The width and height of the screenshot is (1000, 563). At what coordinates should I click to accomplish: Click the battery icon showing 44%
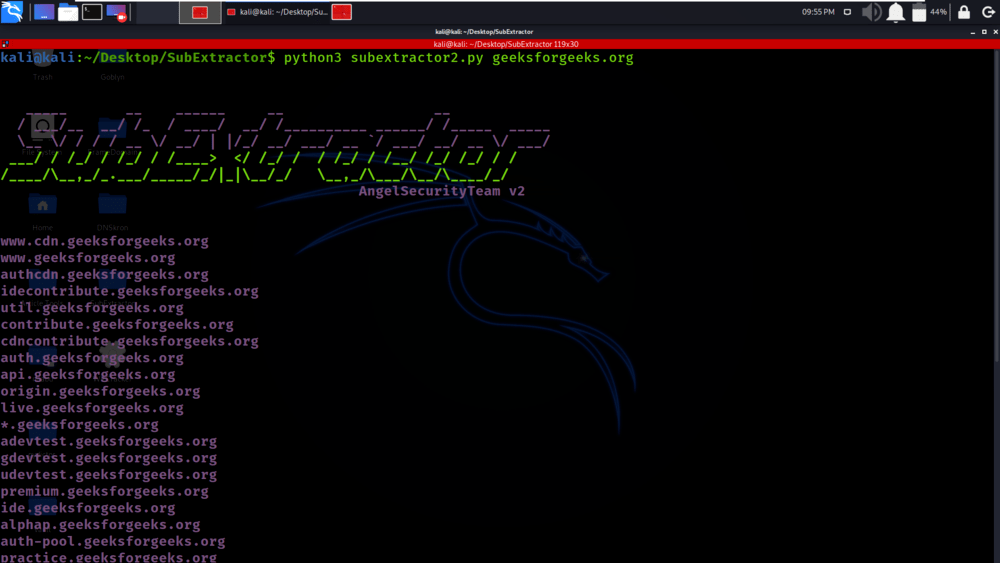[919, 12]
